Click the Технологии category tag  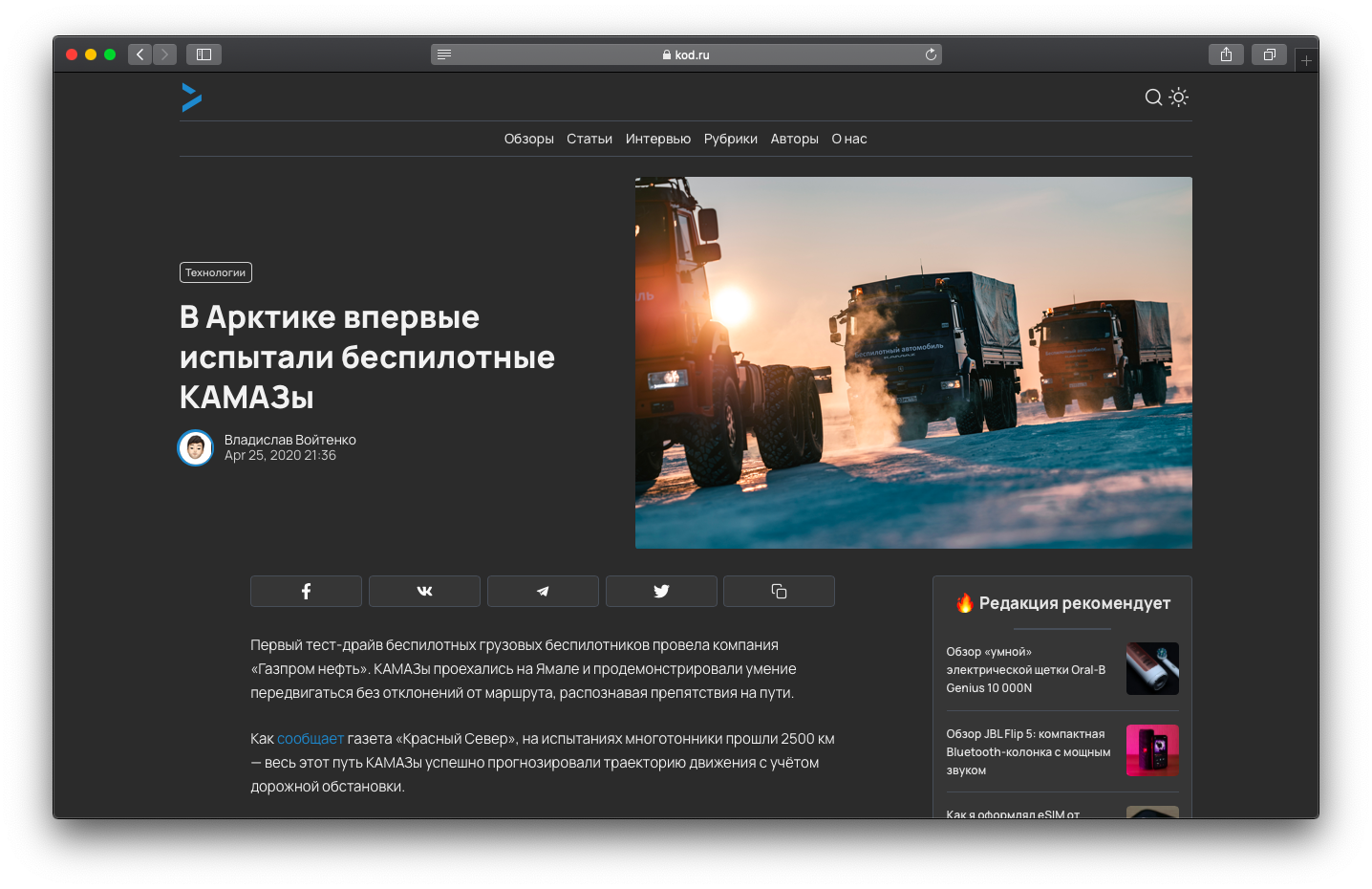click(x=216, y=272)
